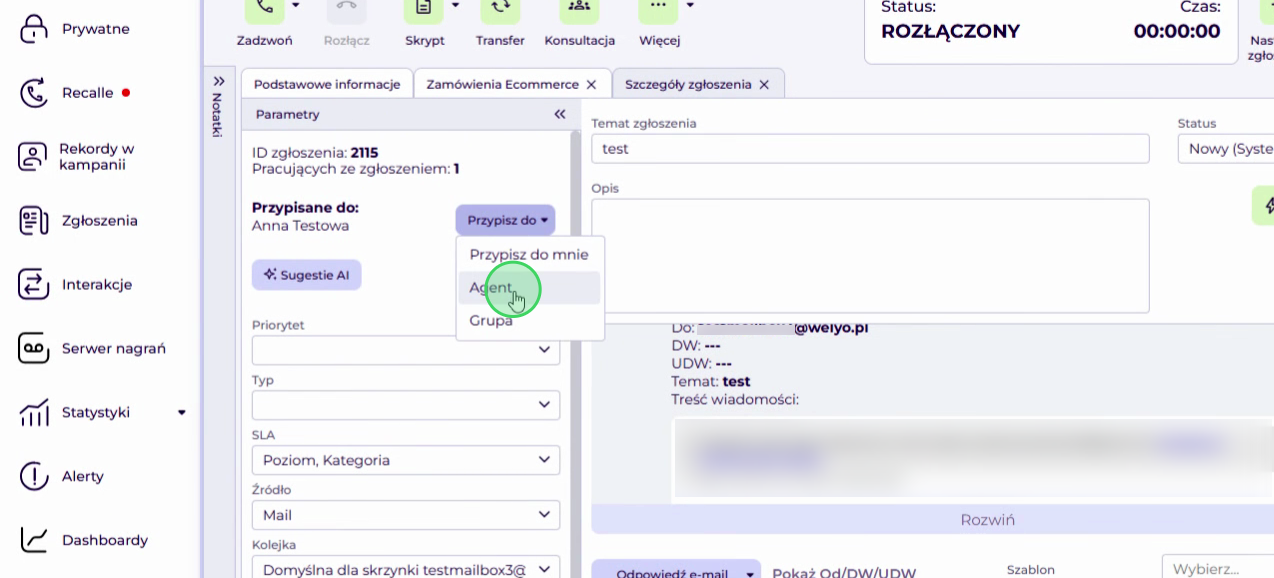The height and width of the screenshot is (578, 1274).
Task: Switch to Podstawowe informacje tab
Action: tap(327, 85)
